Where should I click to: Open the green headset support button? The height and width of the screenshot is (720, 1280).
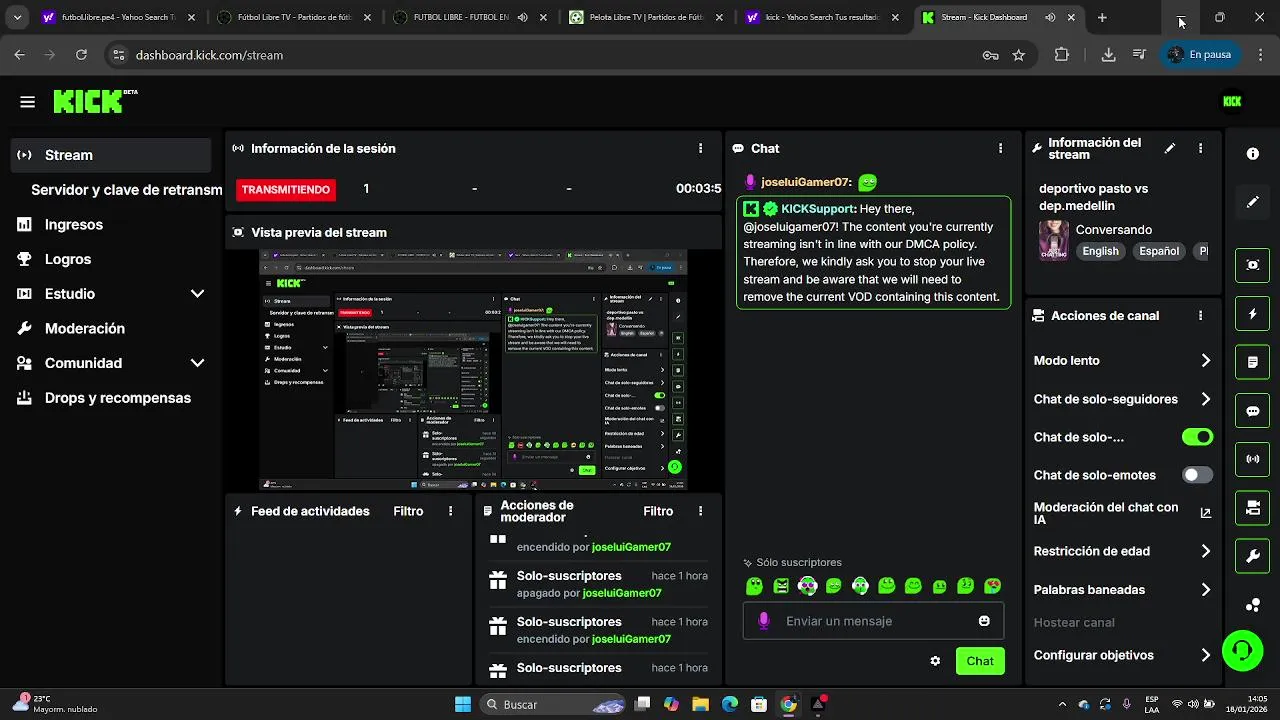click(1242, 651)
